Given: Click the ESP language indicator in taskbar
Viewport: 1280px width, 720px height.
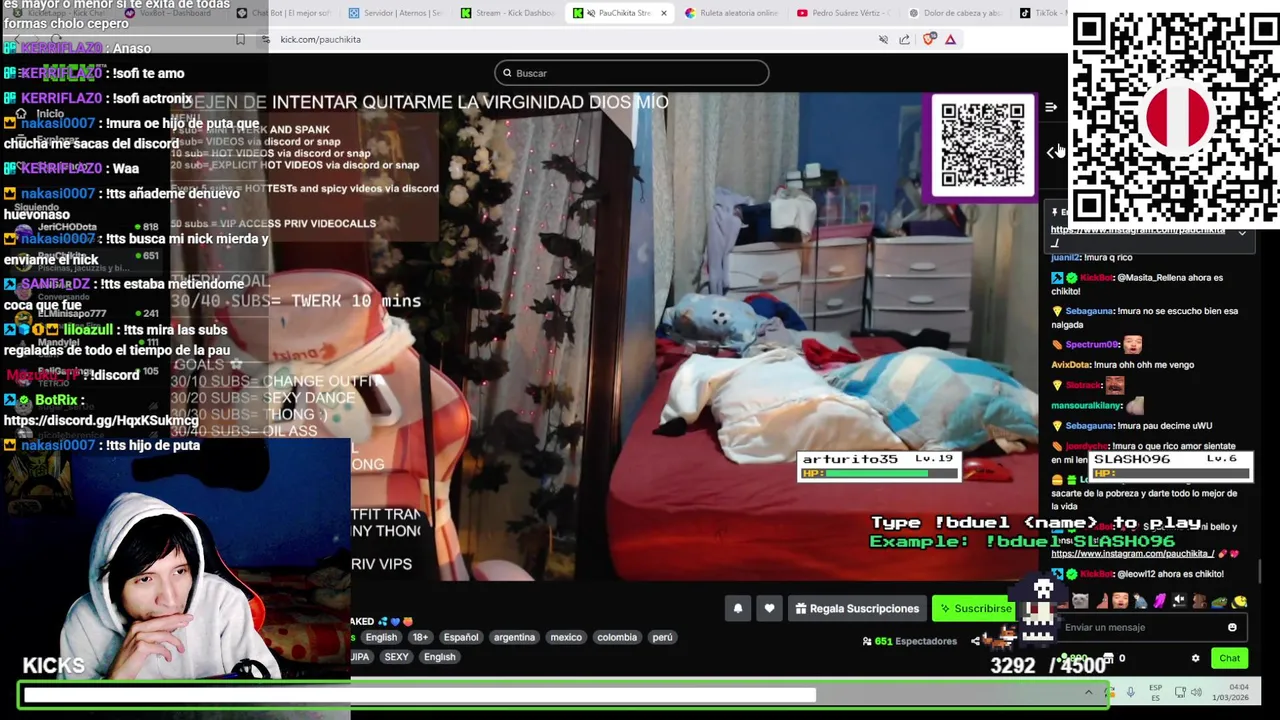Looking at the screenshot, I should click(1156, 692).
